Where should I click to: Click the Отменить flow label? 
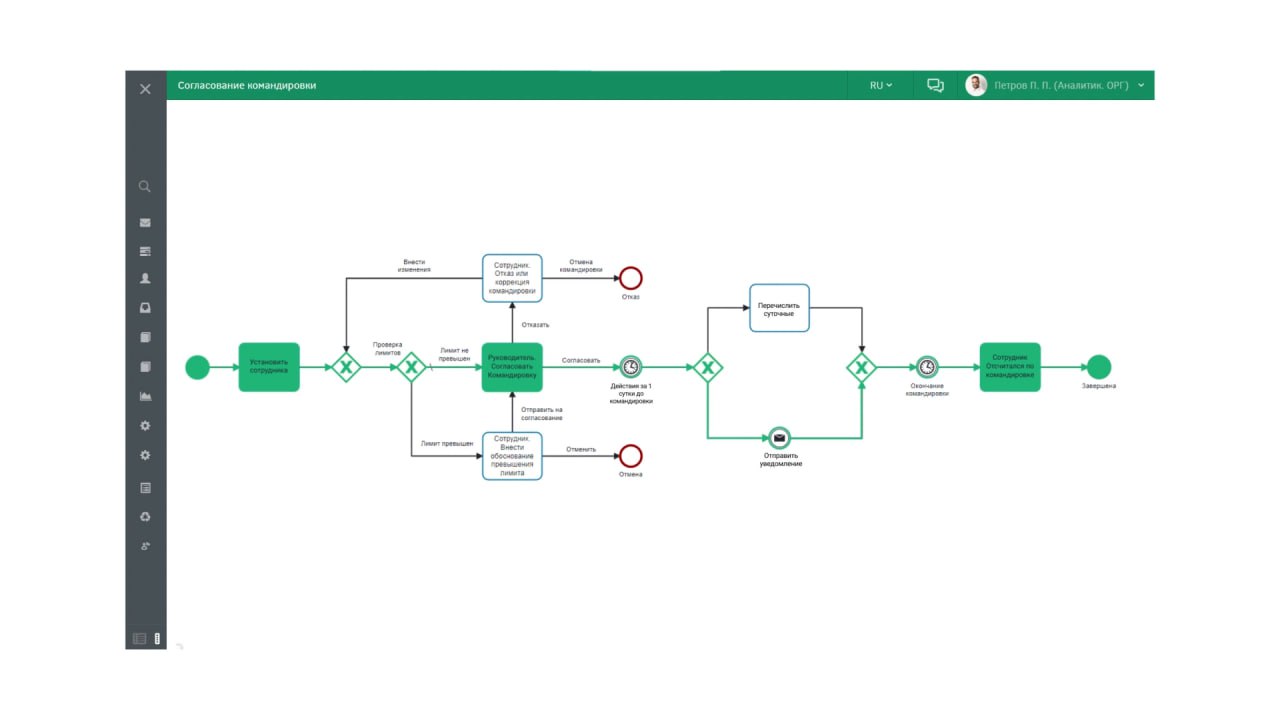(581, 449)
